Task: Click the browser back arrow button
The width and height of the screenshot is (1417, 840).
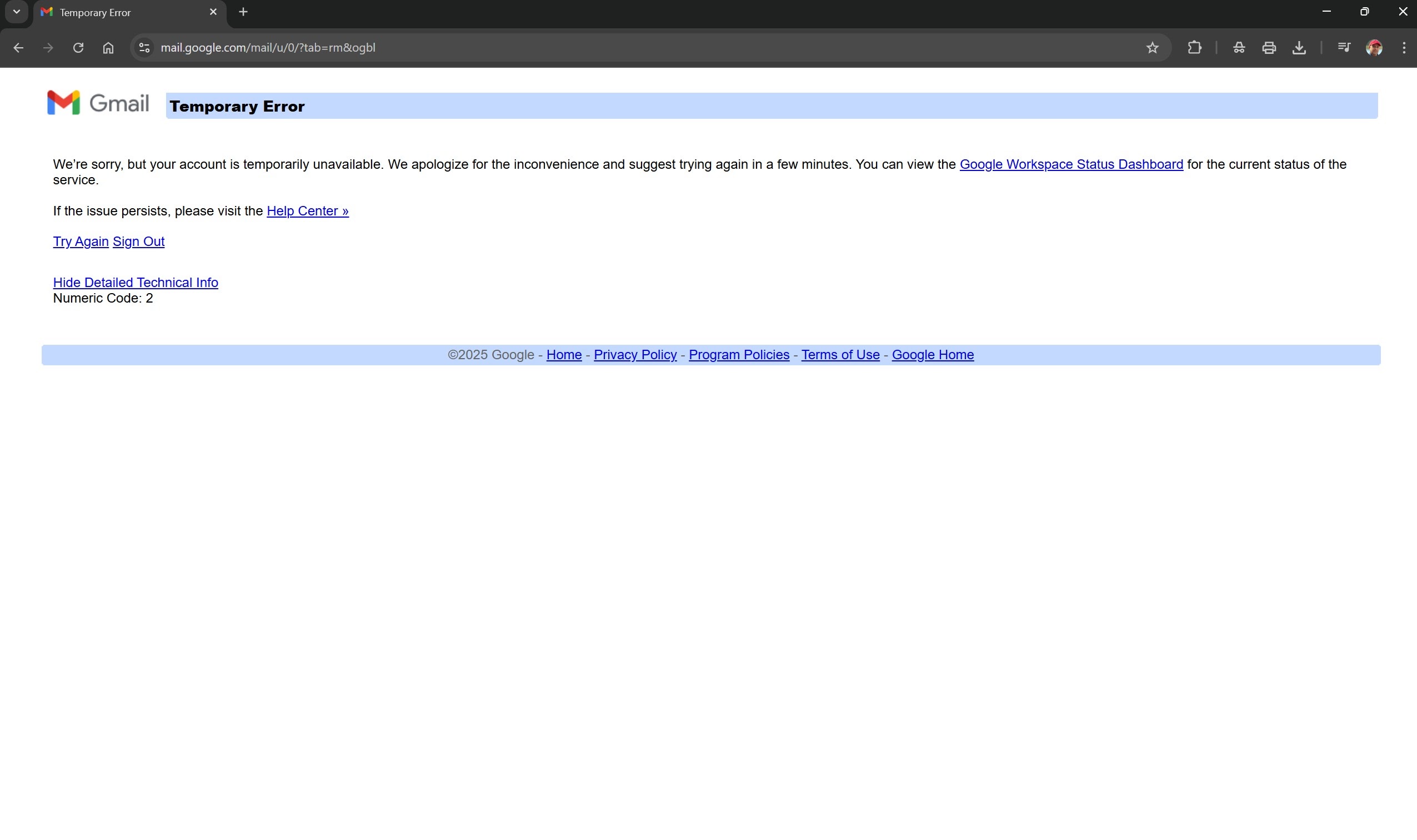Action: [18, 48]
